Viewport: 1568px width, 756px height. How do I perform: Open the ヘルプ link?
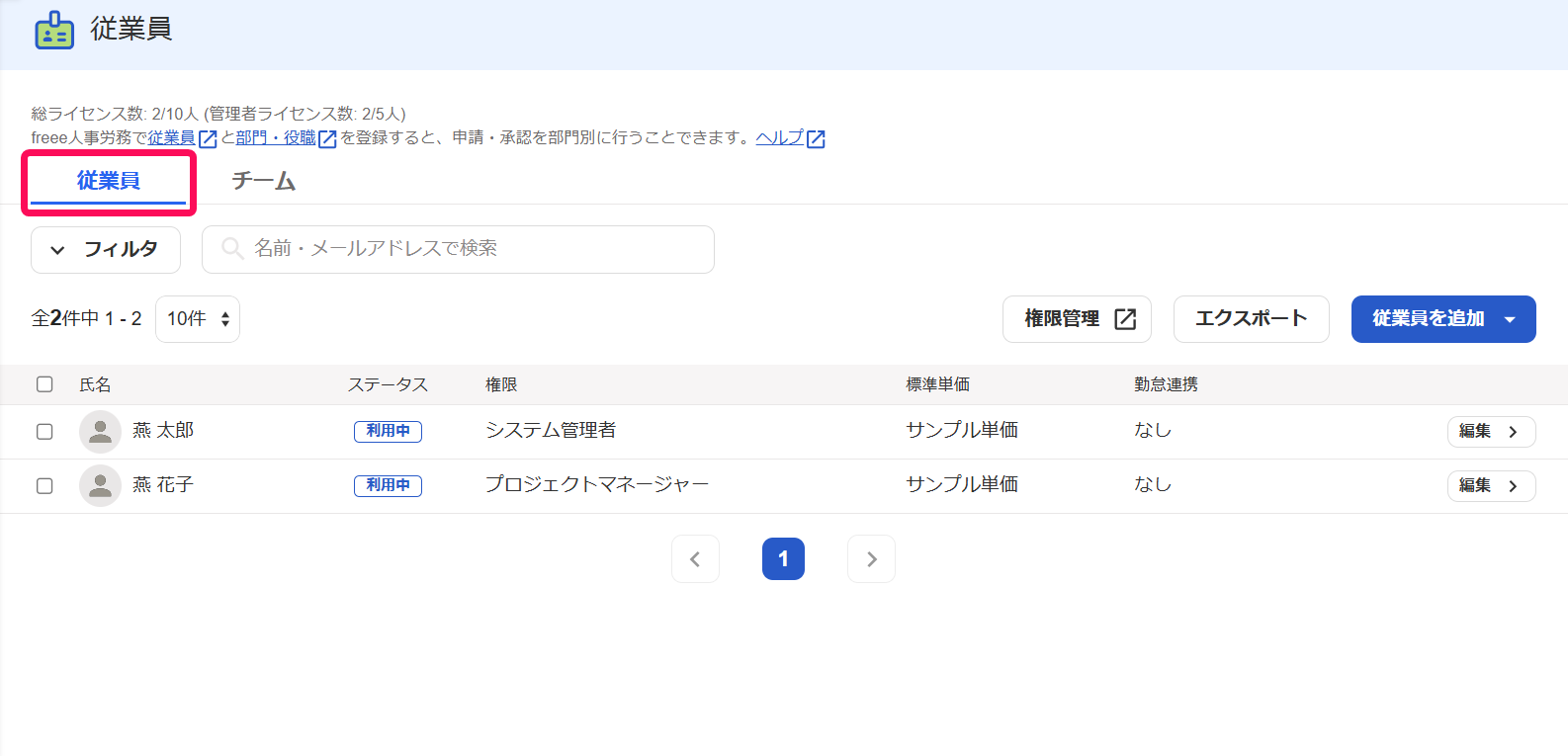click(x=780, y=138)
